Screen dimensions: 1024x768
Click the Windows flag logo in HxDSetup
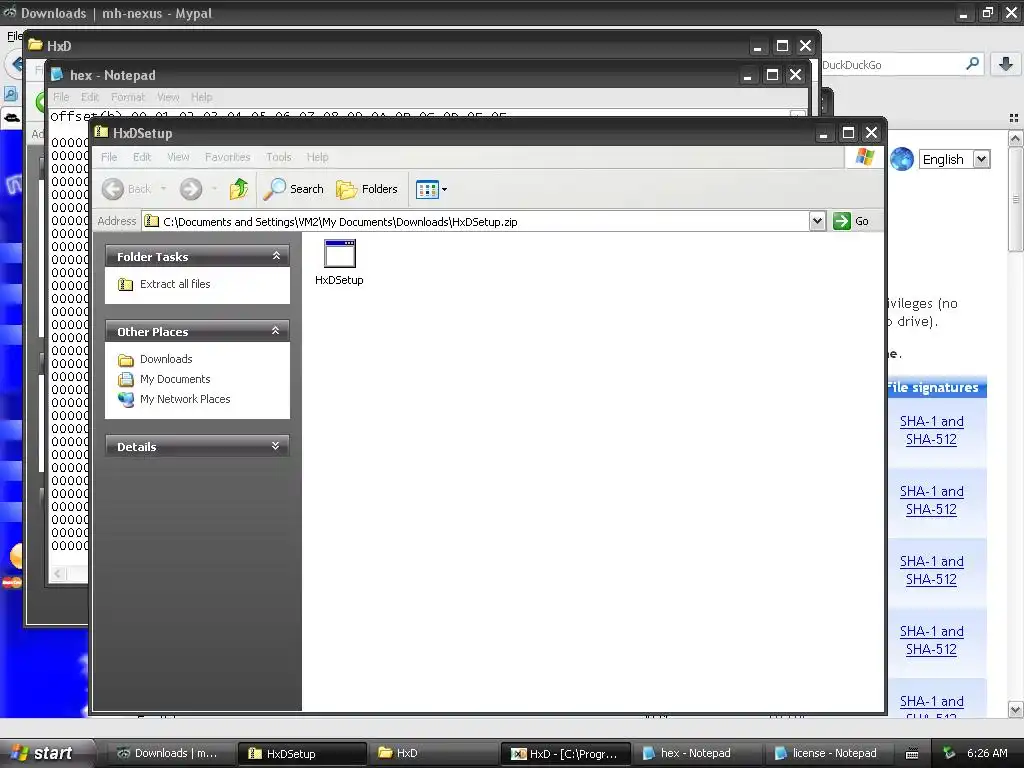point(865,157)
